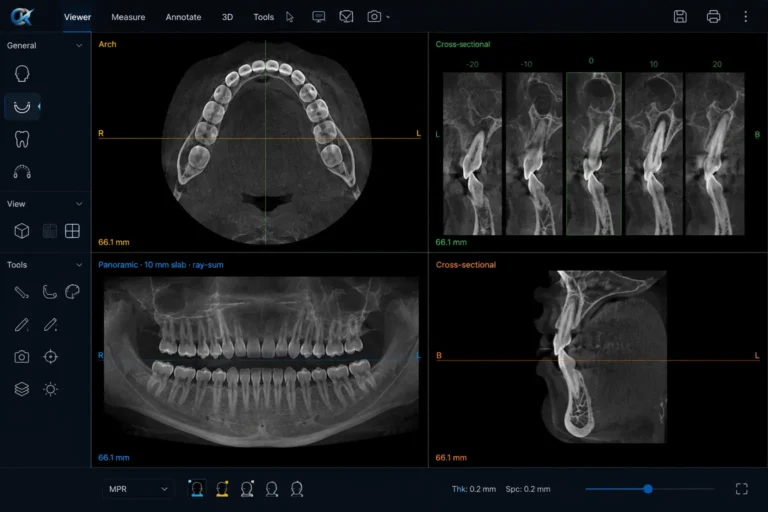Select the dental arch (jaw curve) icon
Image resolution: width=768 pixels, height=512 pixels.
tap(22, 107)
